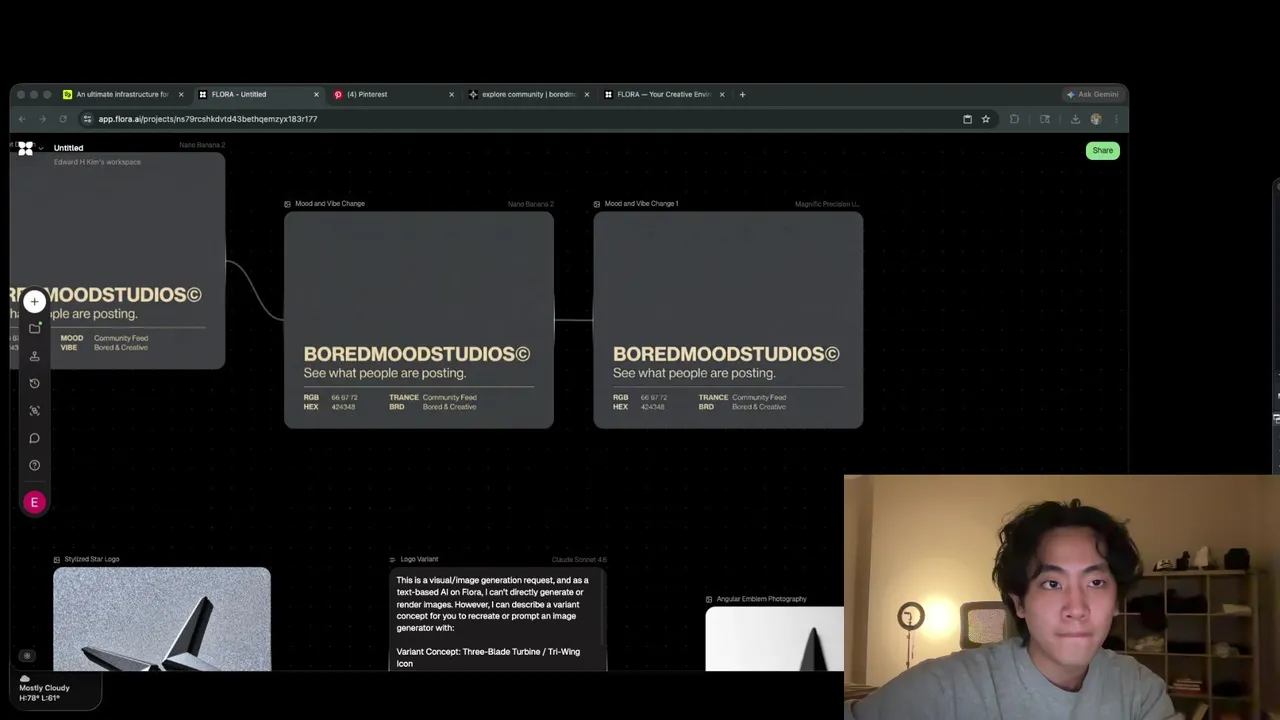Viewport: 1280px width, 720px height.
Task: Switch to 'An ultimate infrastructure for' tab
Action: click(122, 94)
